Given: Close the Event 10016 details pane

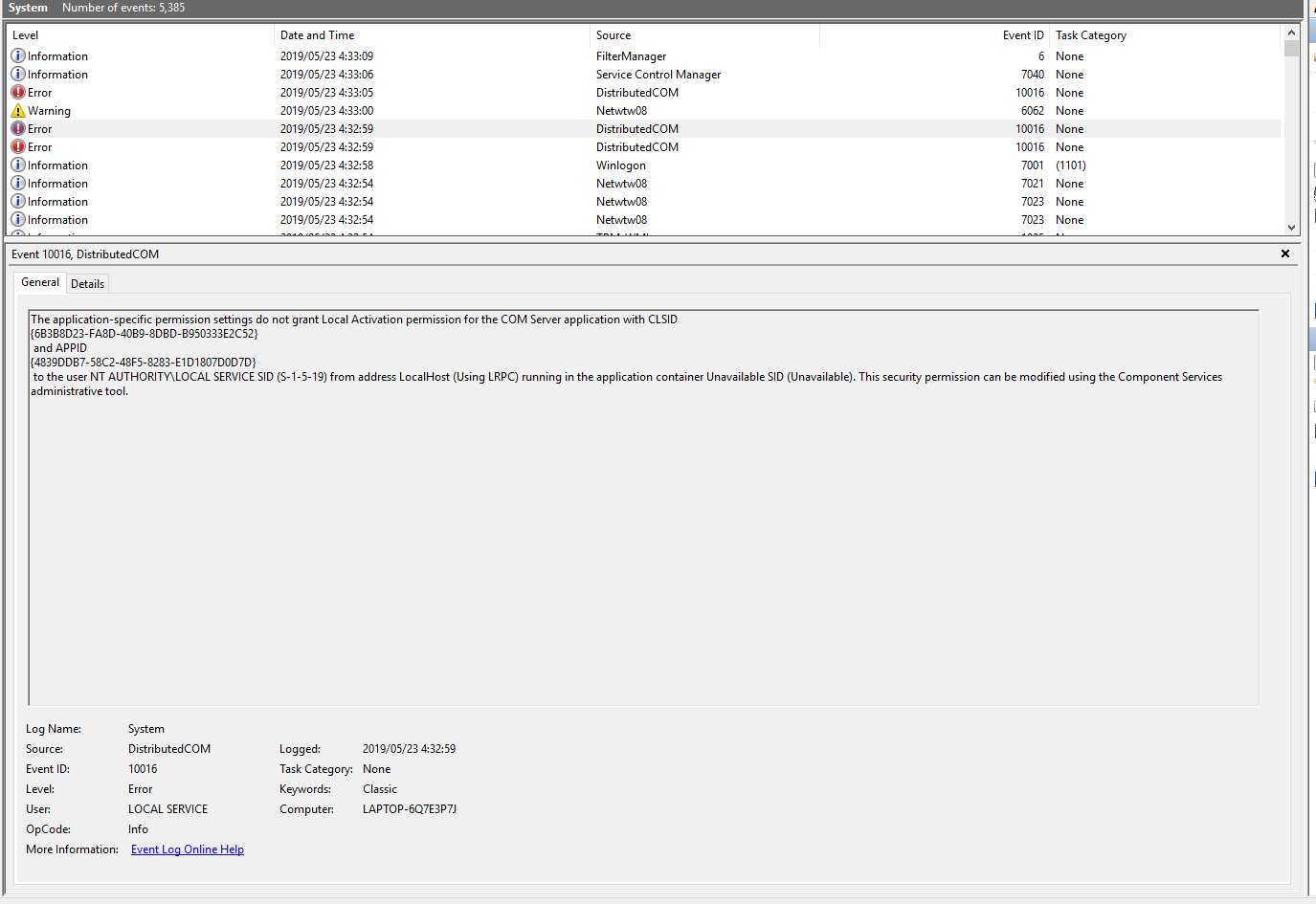Looking at the screenshot, I should tap(1285, 254).
